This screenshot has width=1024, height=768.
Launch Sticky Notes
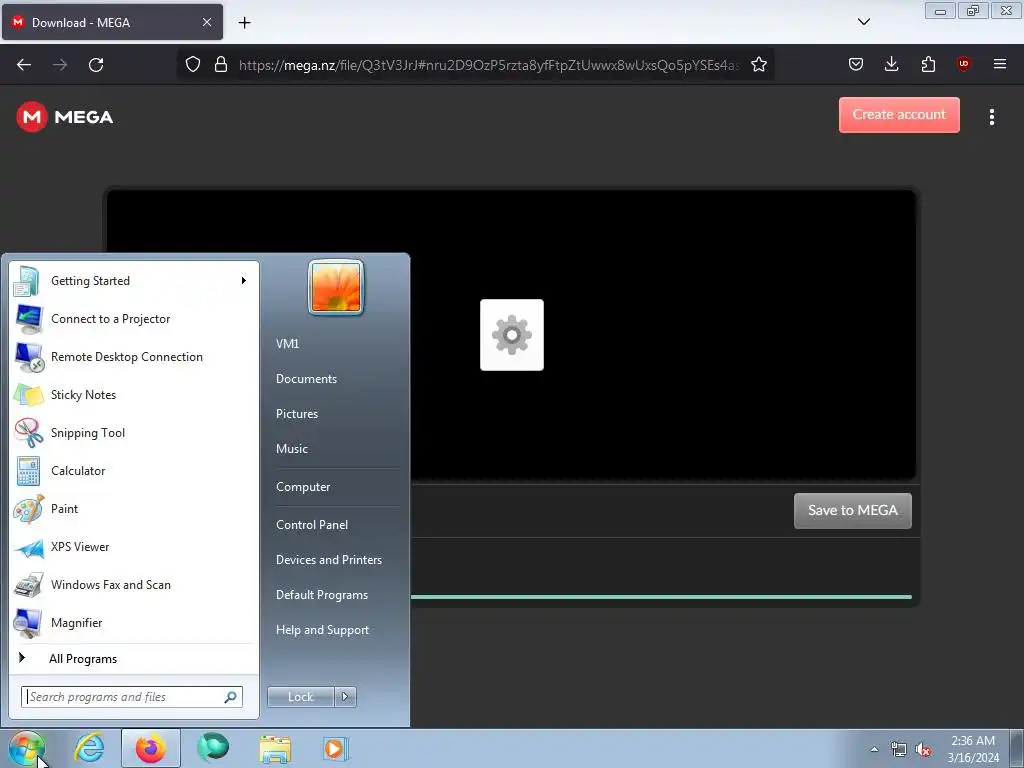134,394
